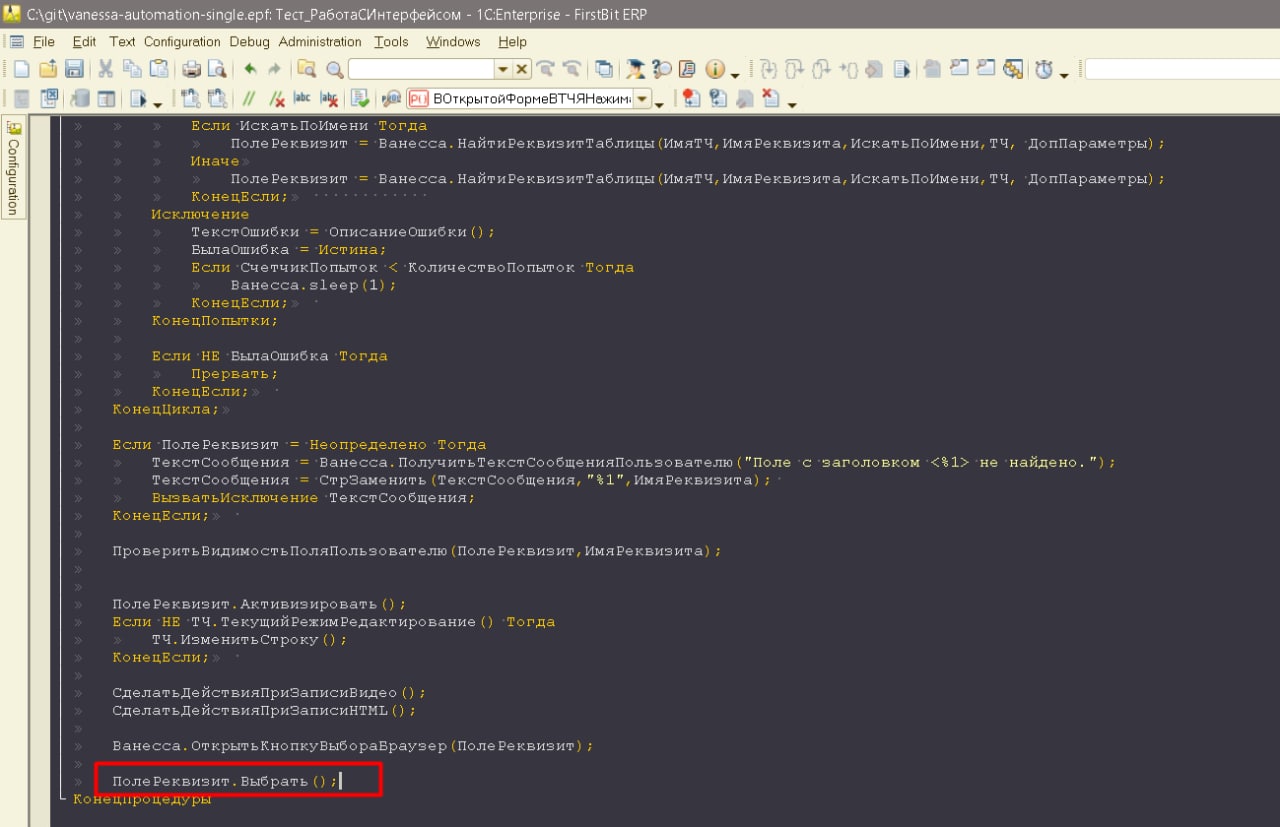Open the Debug menu
The image size is (1280, 827).
[249, 42]
